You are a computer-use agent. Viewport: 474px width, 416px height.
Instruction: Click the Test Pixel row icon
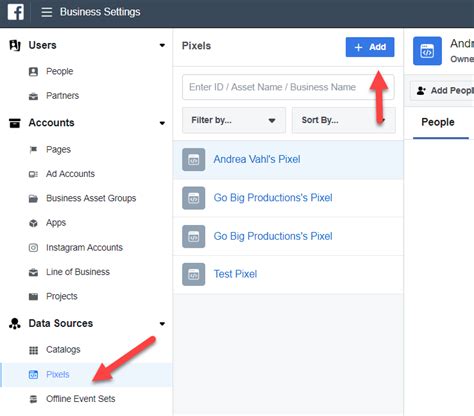click(x=194, y=274)
